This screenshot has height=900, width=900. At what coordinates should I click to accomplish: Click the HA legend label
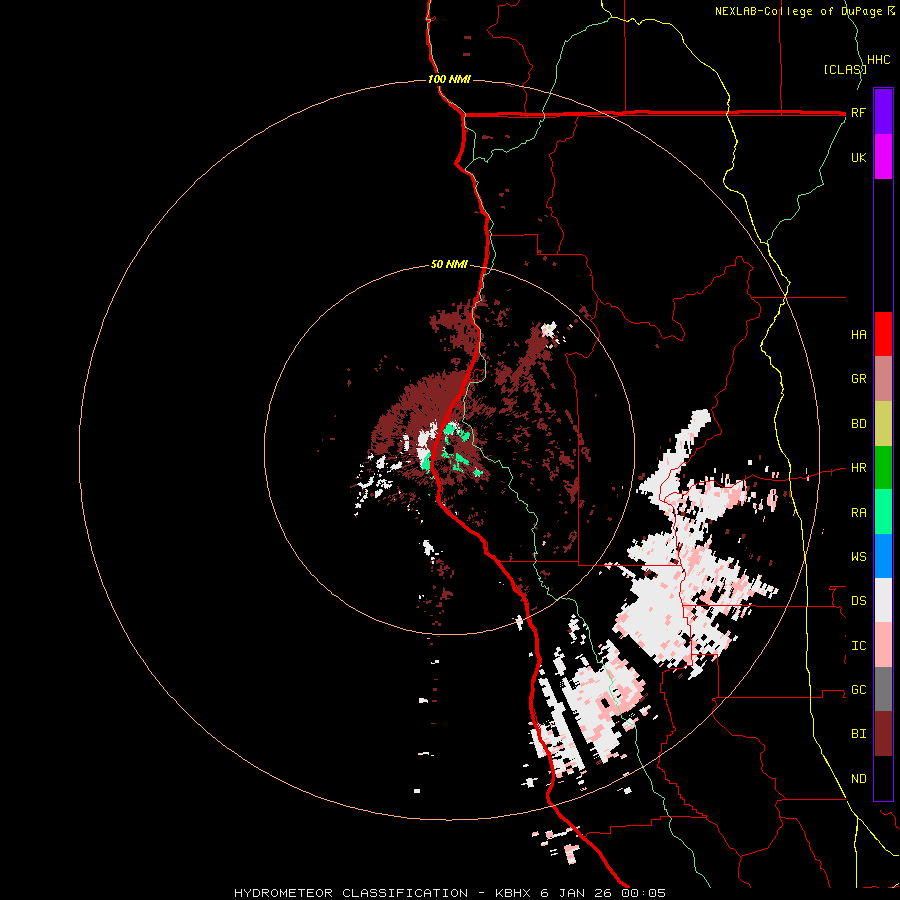[858, 334]
